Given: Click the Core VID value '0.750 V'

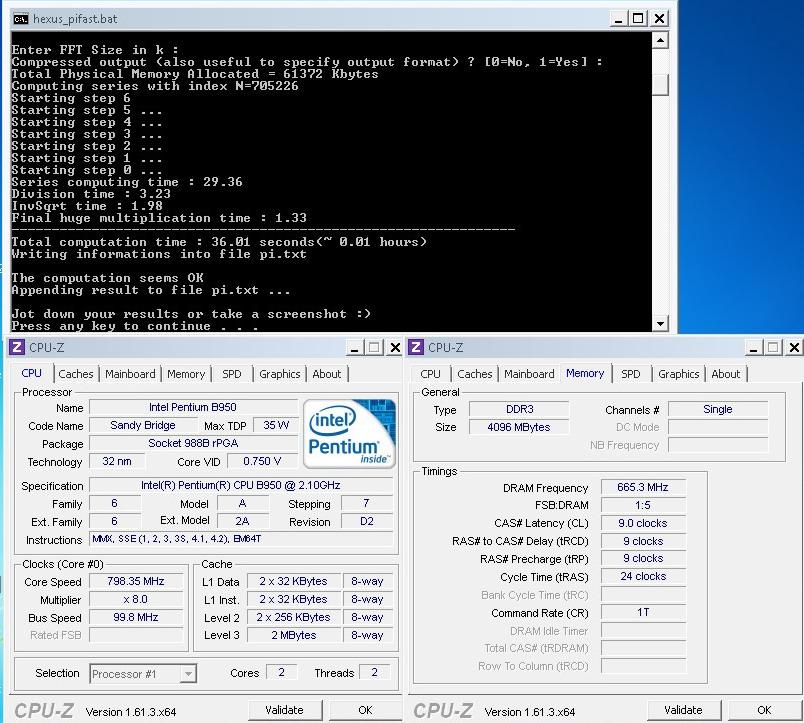Looking at the screenshot, I should point(262,461).
